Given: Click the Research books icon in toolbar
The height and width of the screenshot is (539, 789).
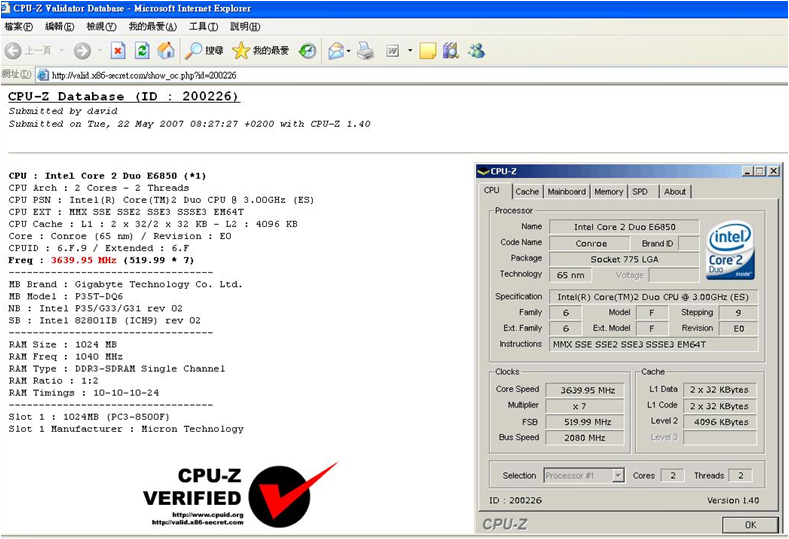Looking at the screenshot, I should click(x=450, y=51).
